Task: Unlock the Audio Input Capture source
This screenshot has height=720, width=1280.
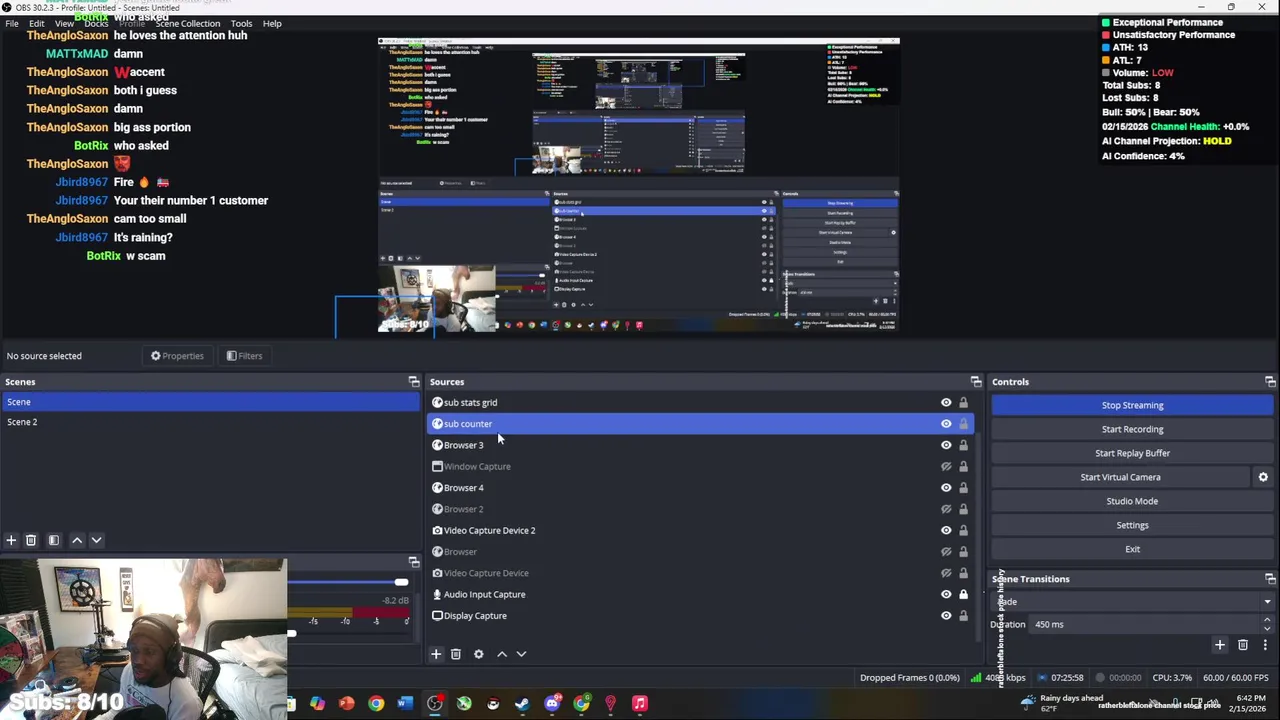Action: pyautogui.click(x=964, y=594)
